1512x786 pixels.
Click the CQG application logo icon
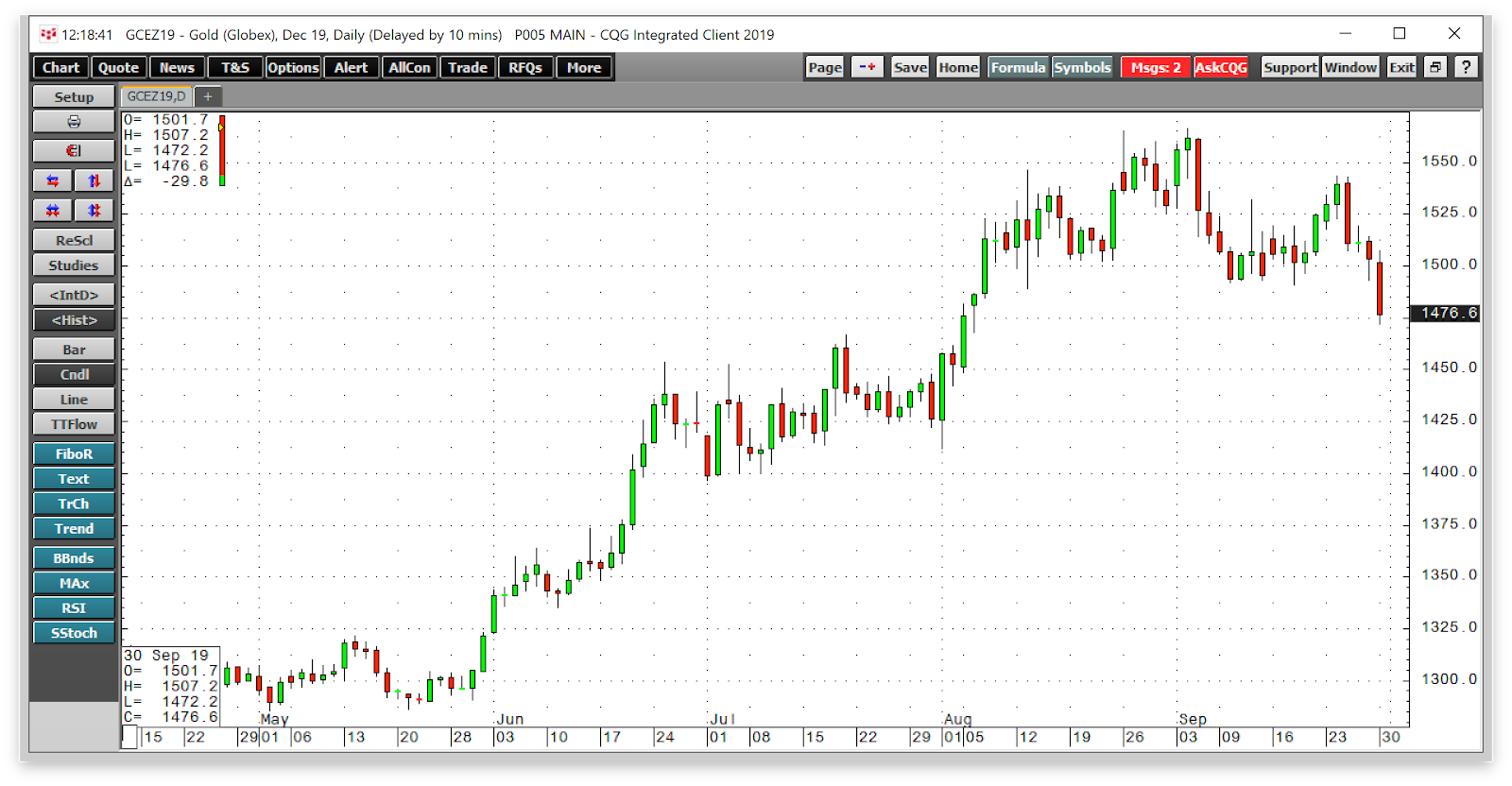[48, 34]
